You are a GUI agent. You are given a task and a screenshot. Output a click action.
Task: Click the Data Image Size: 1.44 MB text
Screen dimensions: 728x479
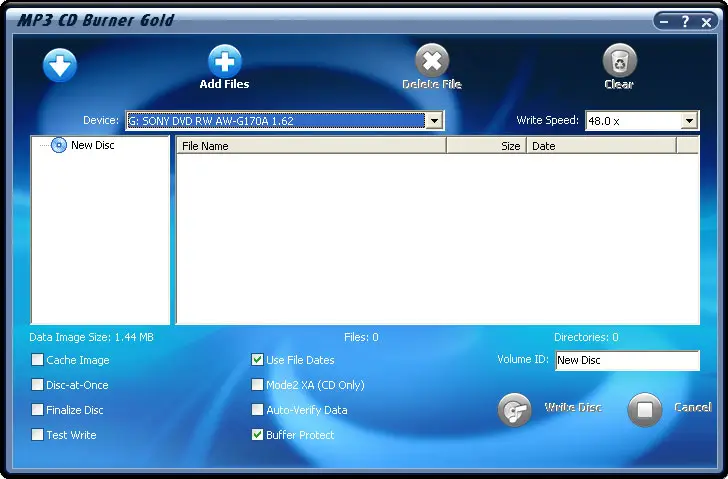[x=91, y=337]
